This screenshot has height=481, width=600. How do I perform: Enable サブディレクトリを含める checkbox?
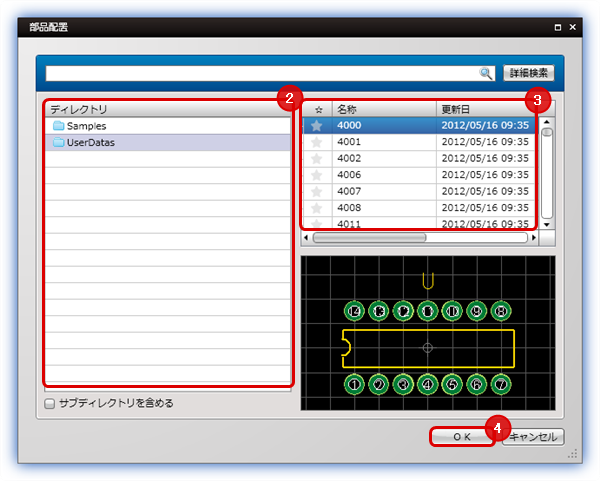coord(49,403)
